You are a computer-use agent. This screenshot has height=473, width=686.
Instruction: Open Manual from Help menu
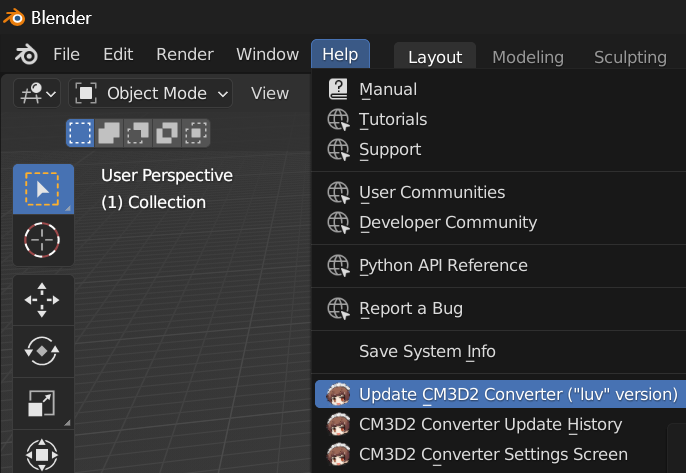tap(500, 89)
